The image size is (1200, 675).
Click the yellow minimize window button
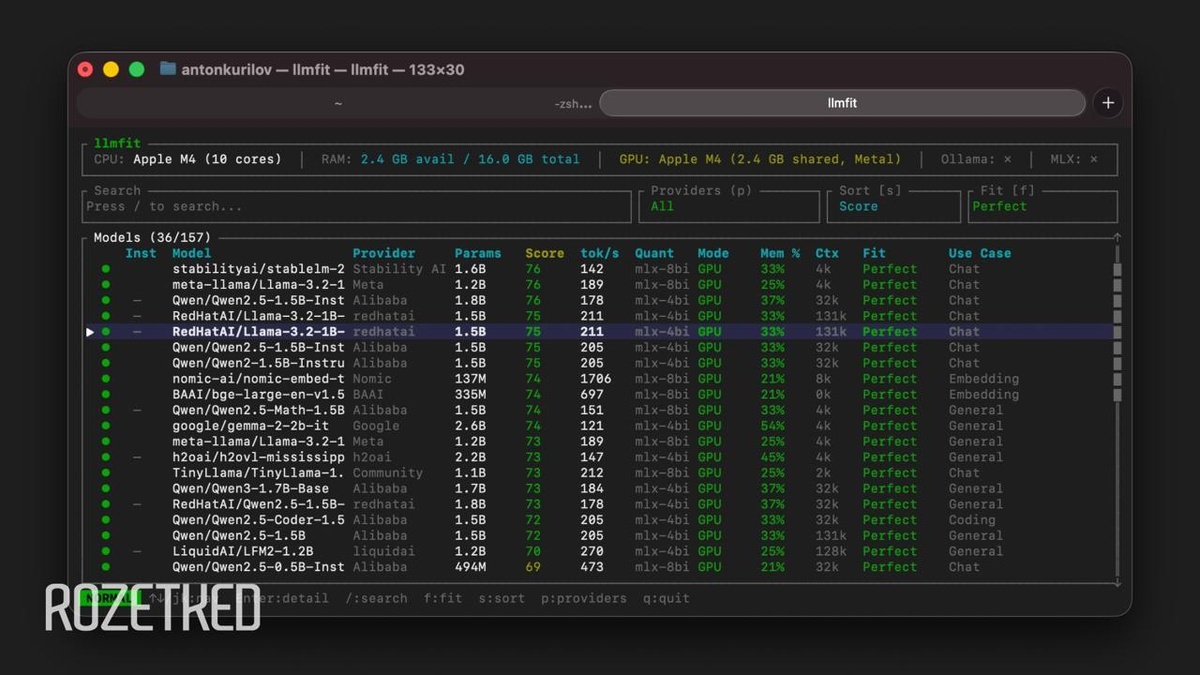(111, 69)
